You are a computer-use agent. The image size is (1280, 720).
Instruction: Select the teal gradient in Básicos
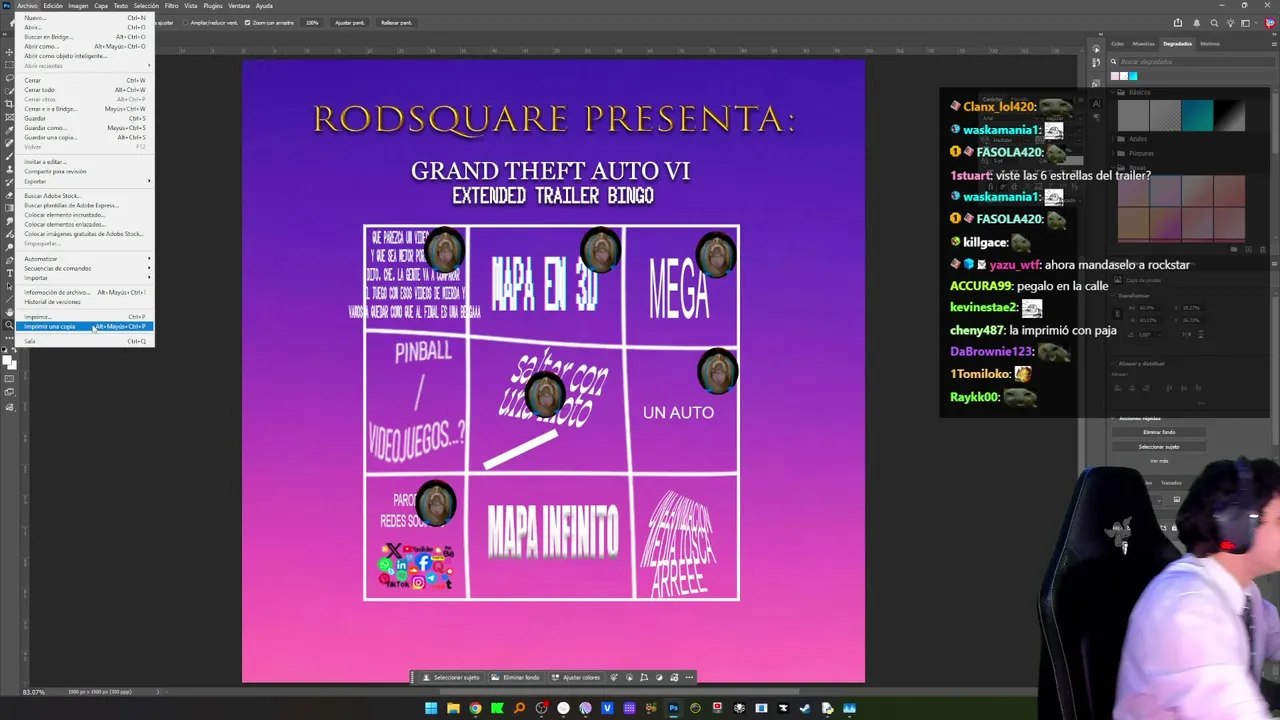coord(1197,115)
